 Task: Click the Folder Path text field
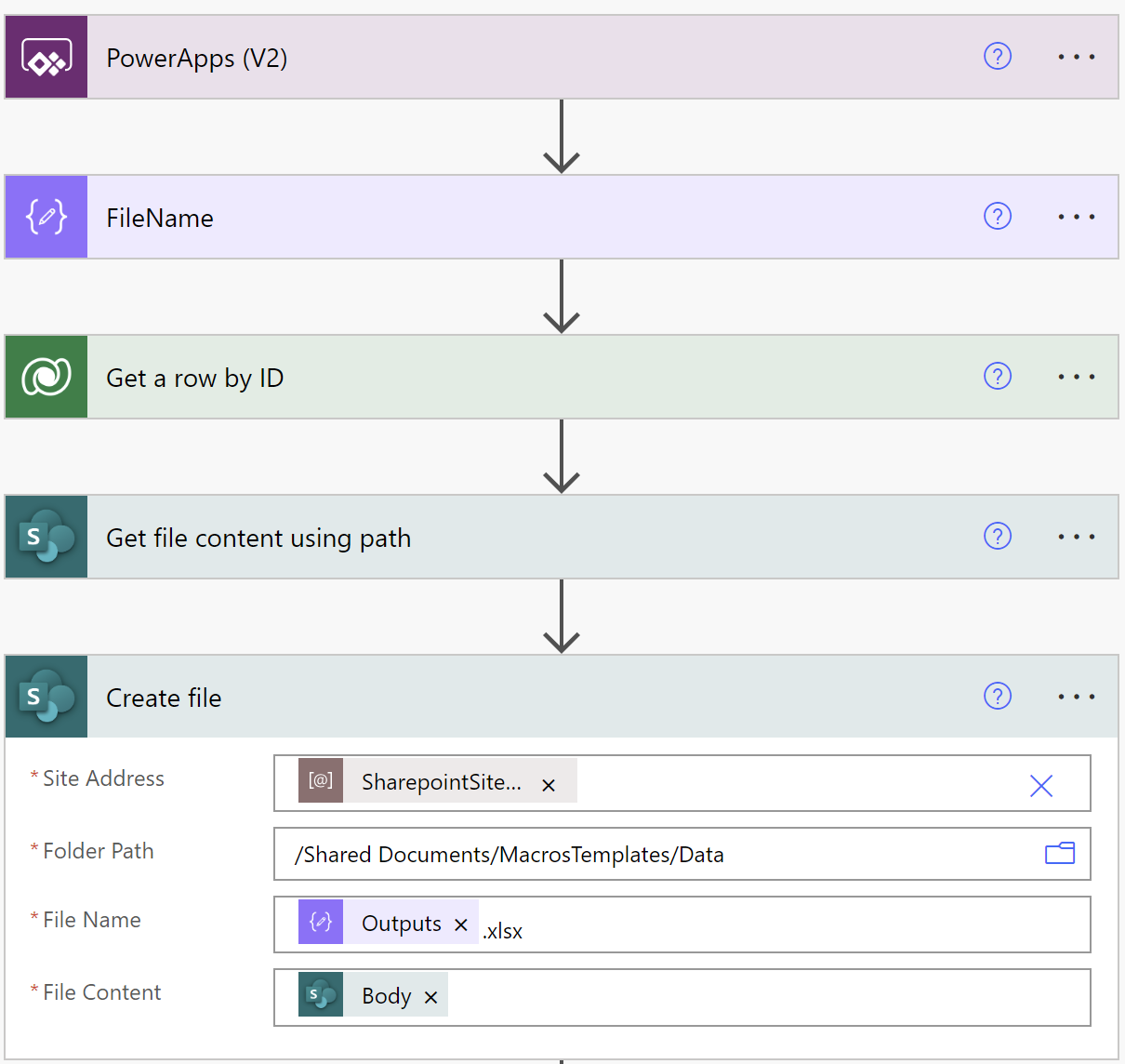[651, 855]
